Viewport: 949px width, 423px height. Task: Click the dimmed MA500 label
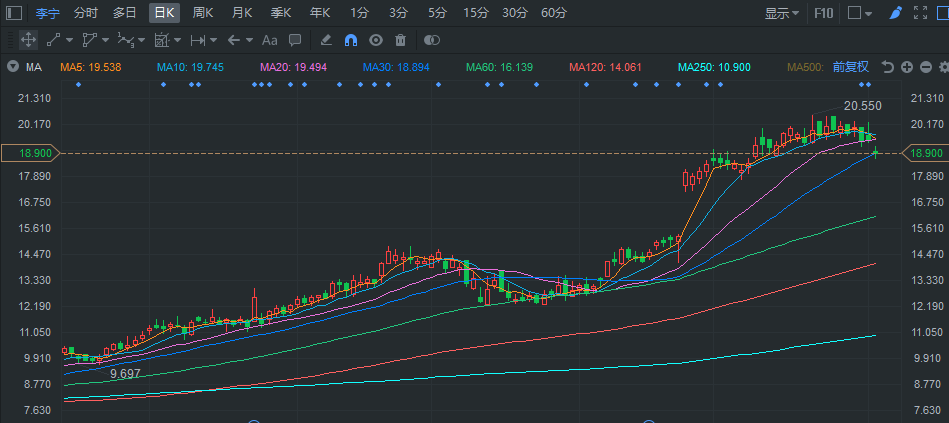[x=807, y=67]
